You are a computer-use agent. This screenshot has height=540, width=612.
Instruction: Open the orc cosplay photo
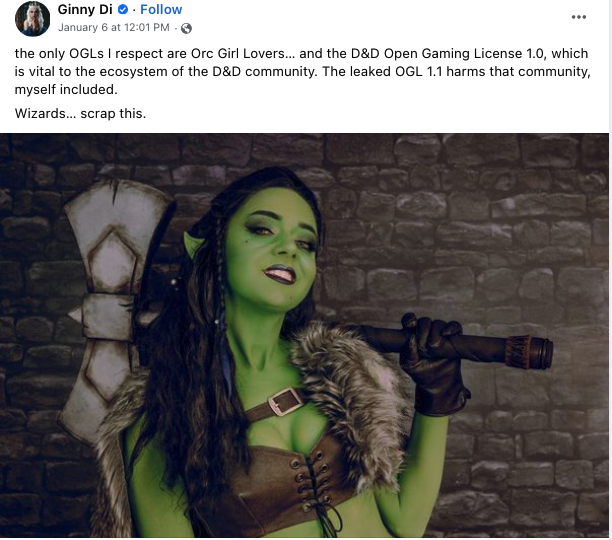point(304,336)
